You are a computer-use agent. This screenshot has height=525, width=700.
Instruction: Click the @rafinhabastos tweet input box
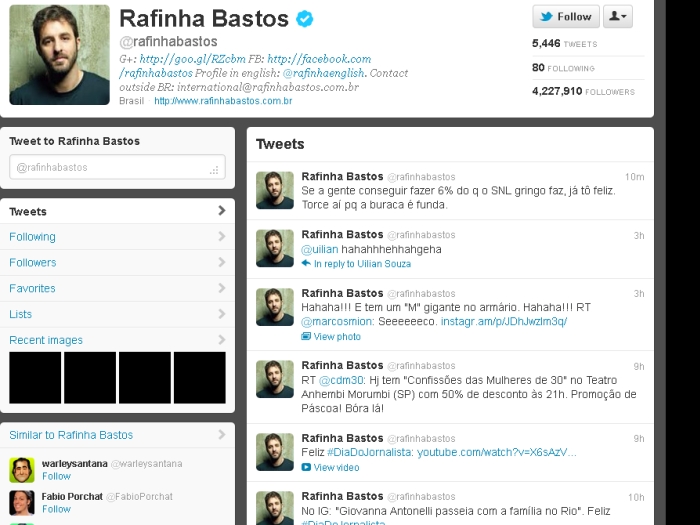pos(117,167)
